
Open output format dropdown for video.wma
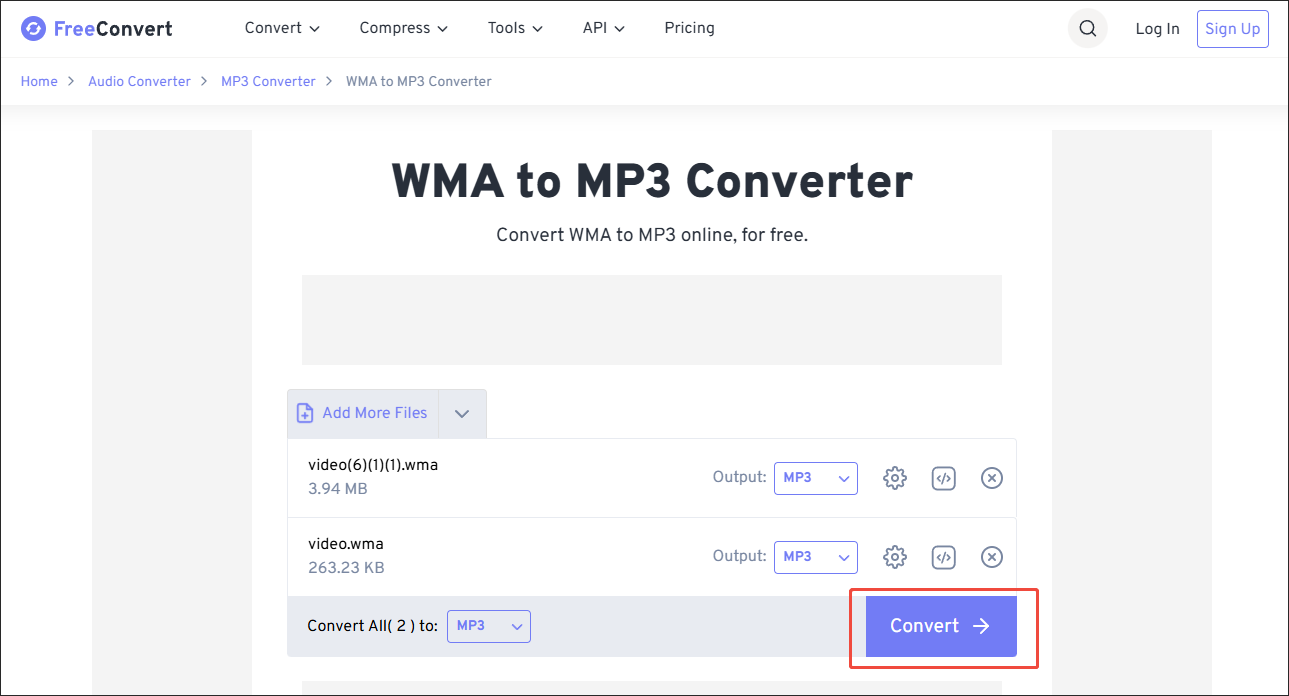click(x=816, y=557)
